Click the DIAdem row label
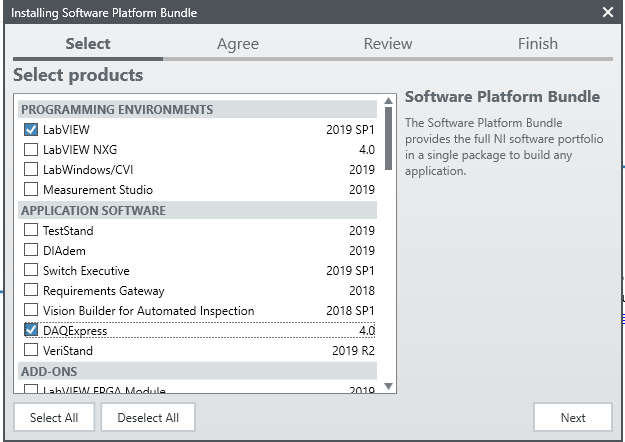625x442 pixels. click(x=64, y=251)
